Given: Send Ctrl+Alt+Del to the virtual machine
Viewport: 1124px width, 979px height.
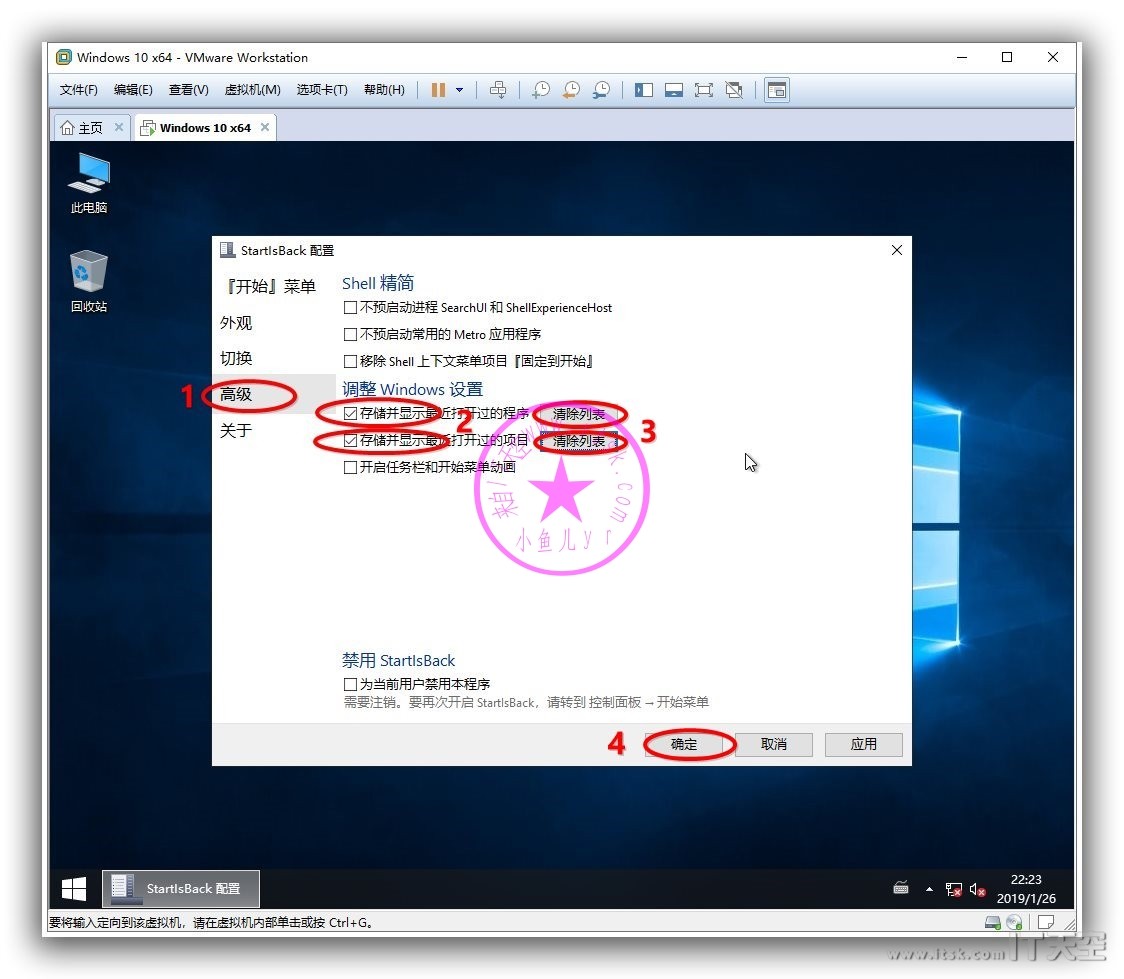Looking at the screenshot, I should (x=497, y=90).
